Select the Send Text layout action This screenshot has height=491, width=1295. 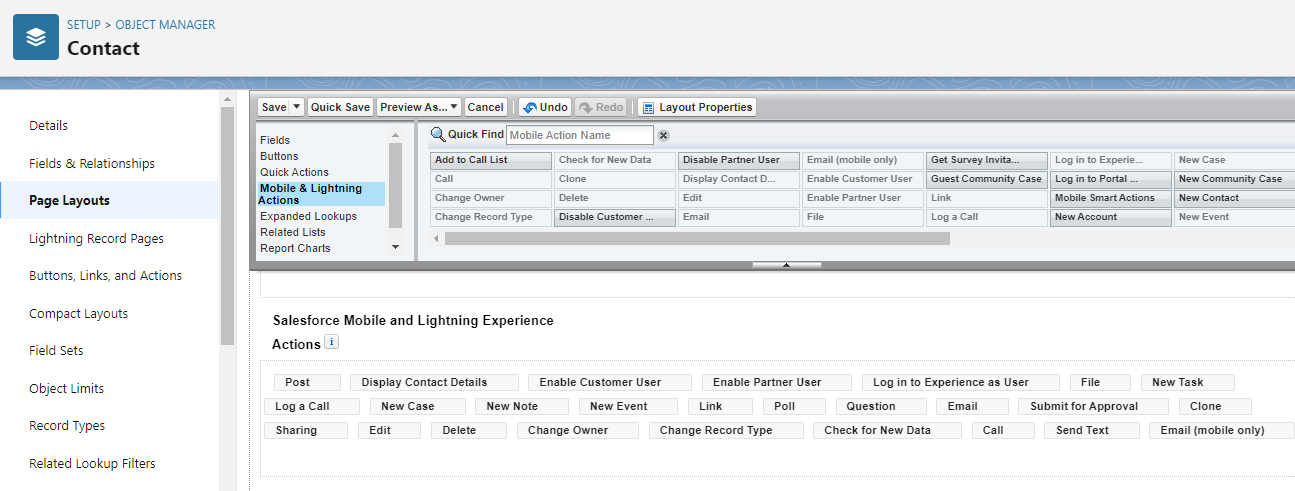coord(1091,430)
